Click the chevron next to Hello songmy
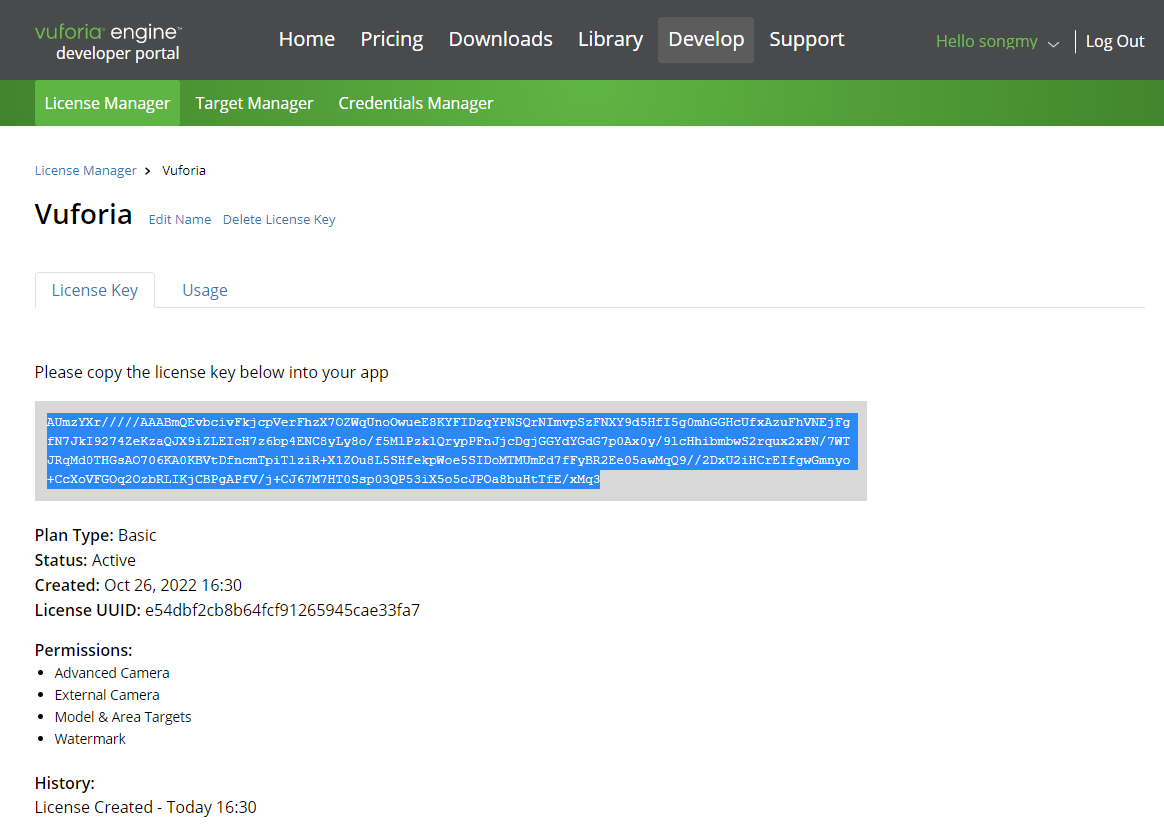 tap(1053, 44)
